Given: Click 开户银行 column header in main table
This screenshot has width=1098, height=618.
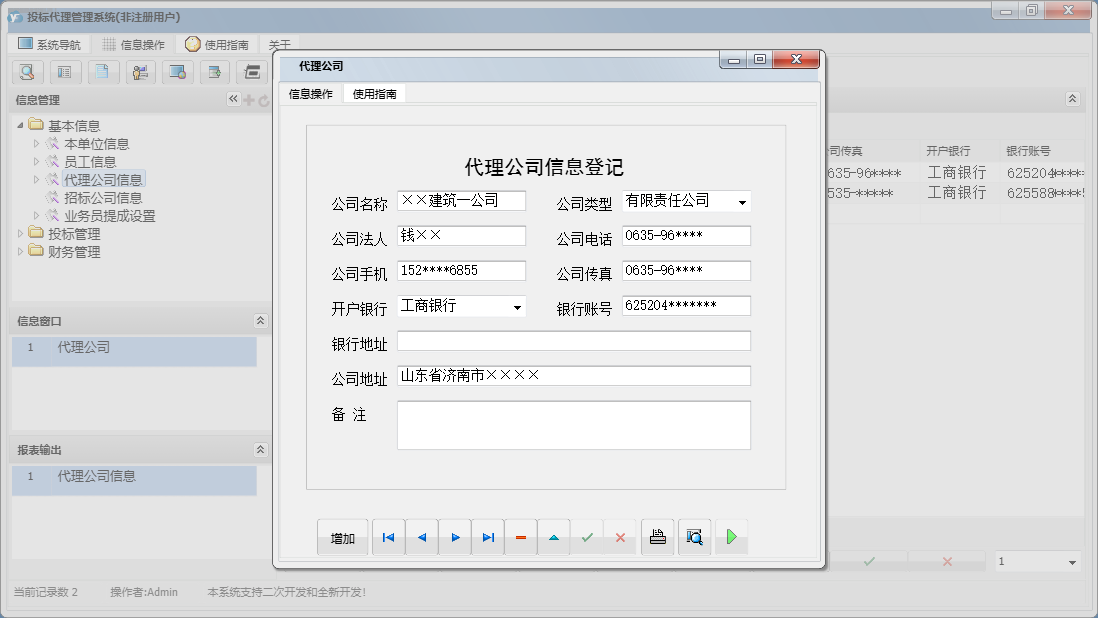Looking at the screenshot, I should pyautogui.click(x=948, y=150).
